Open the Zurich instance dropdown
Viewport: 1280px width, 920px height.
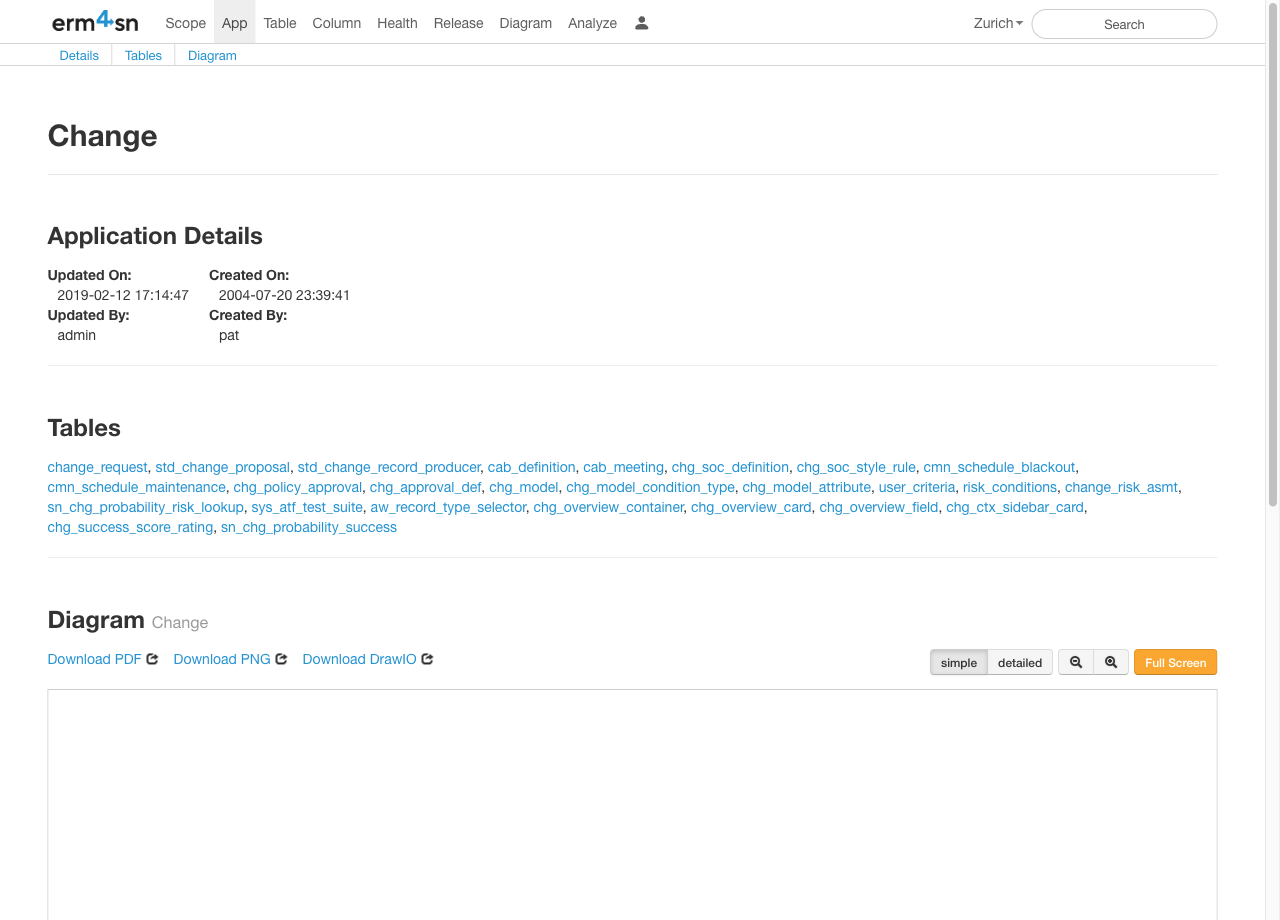[997, 23]
